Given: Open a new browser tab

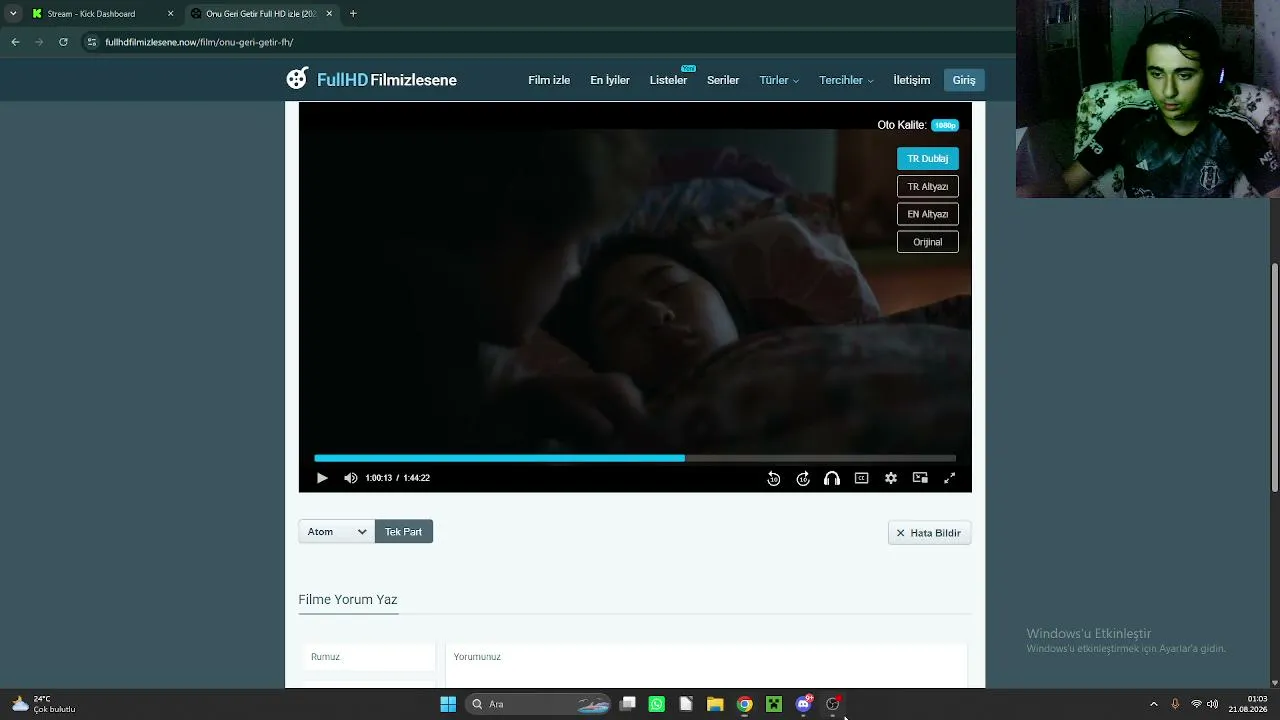Looking at the screenshot, I should tap(353, 14).
